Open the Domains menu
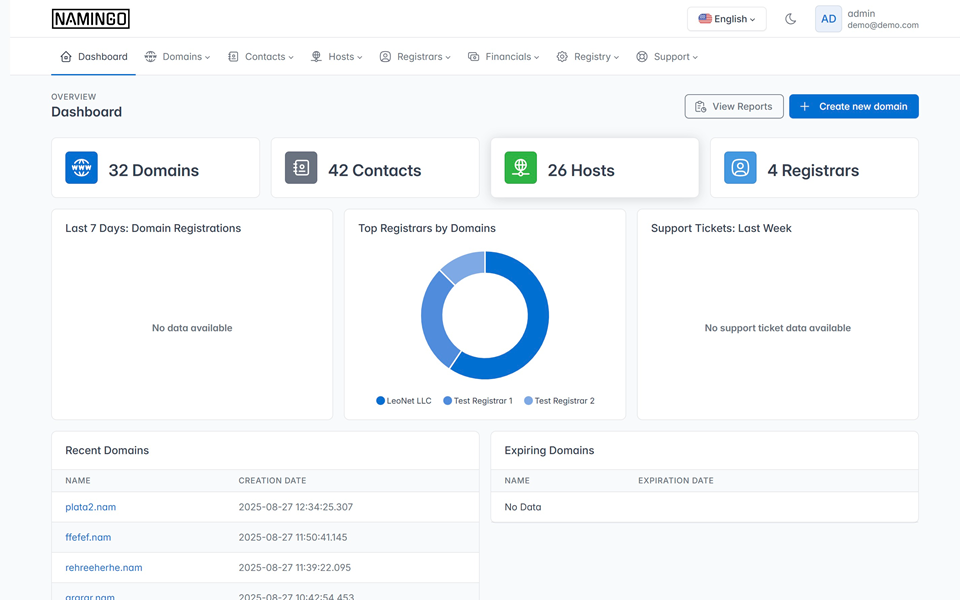This screenshot has width=960, height=600. (x=178, y=56)
